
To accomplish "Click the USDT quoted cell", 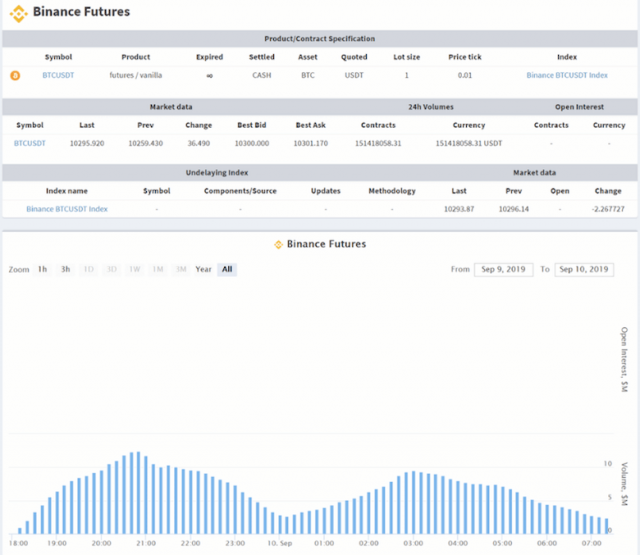I will point(354,75).
